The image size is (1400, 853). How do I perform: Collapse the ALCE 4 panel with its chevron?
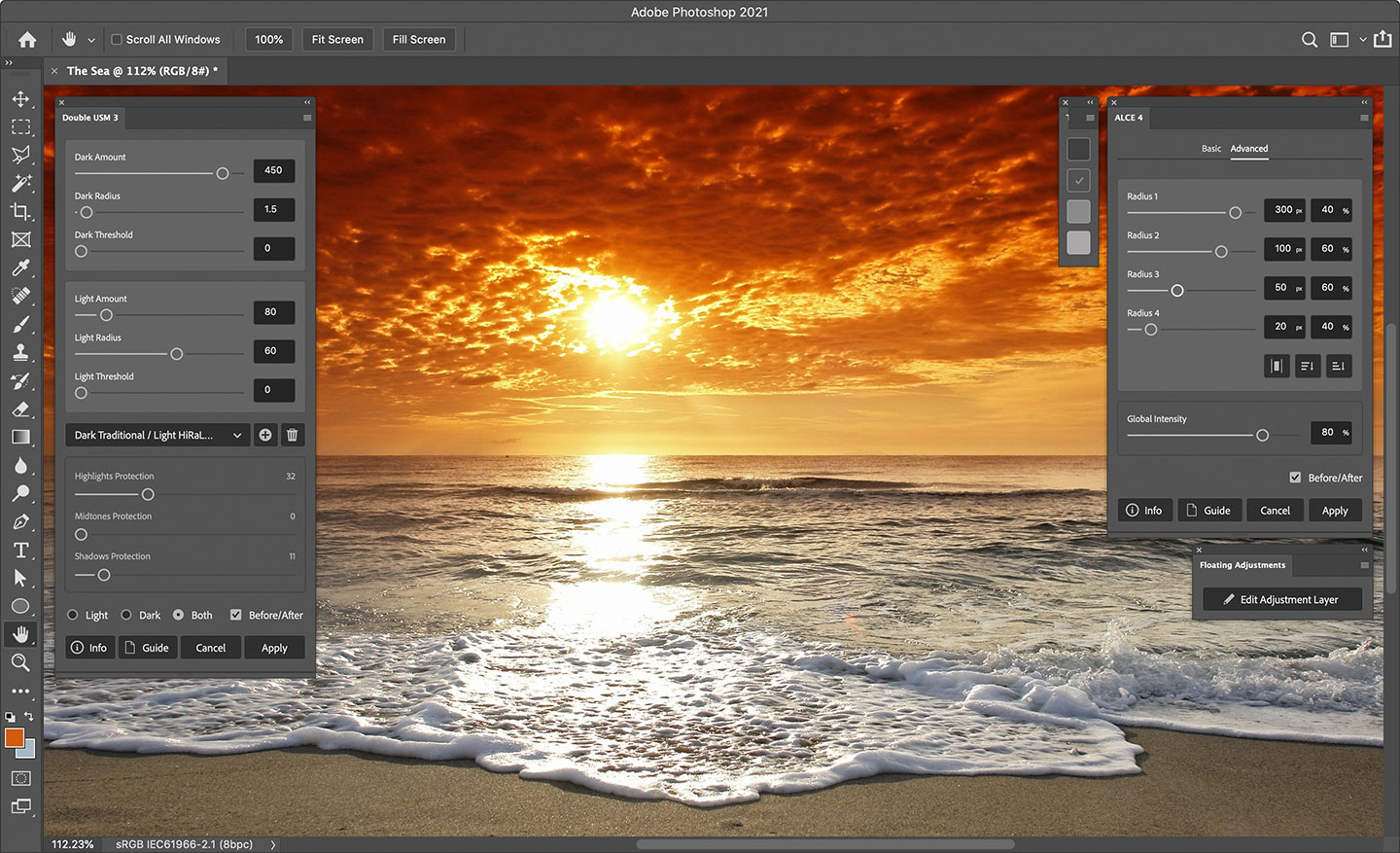[x=1363, y=101]
